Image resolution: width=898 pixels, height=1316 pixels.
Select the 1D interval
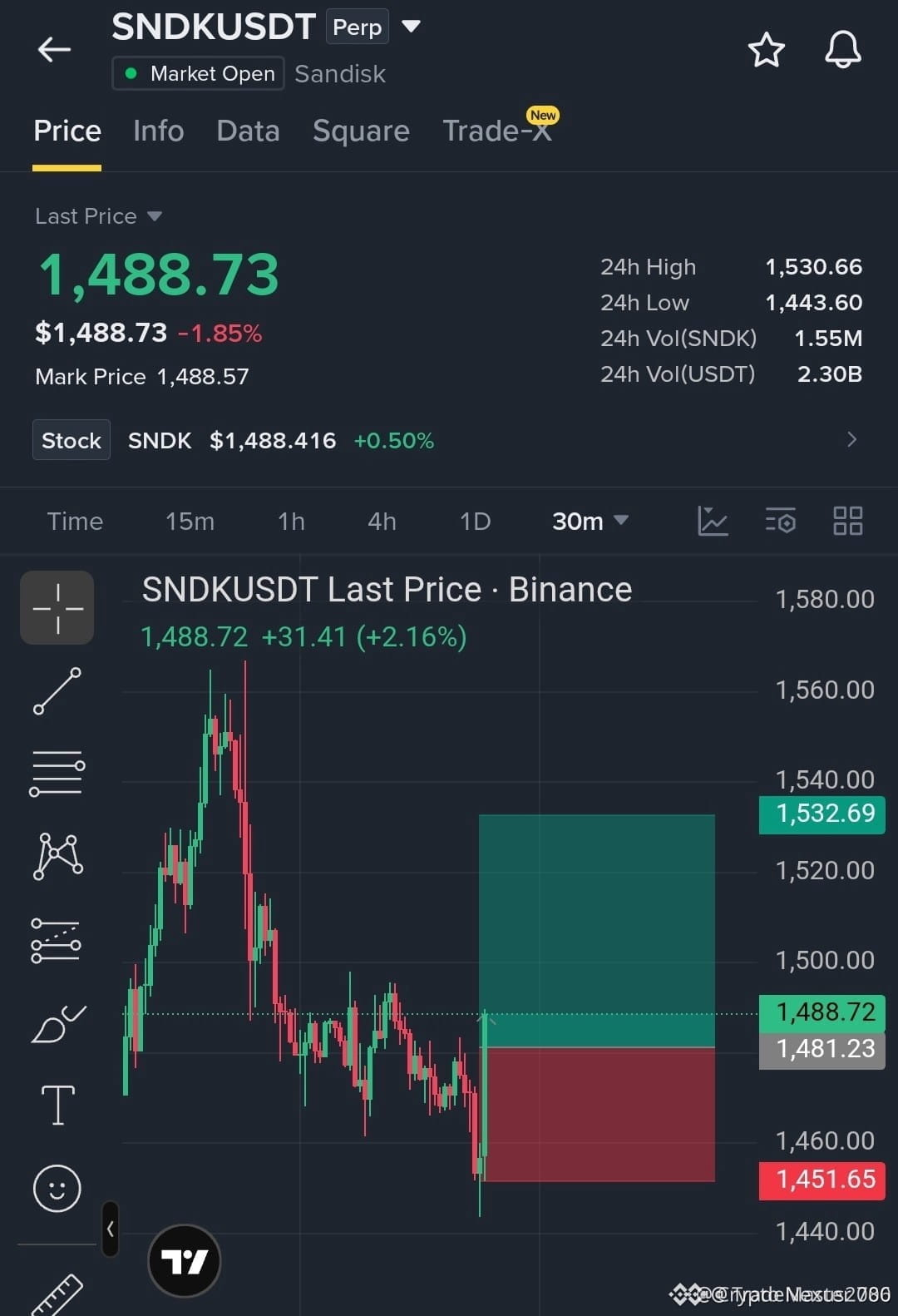click(475, 522)
